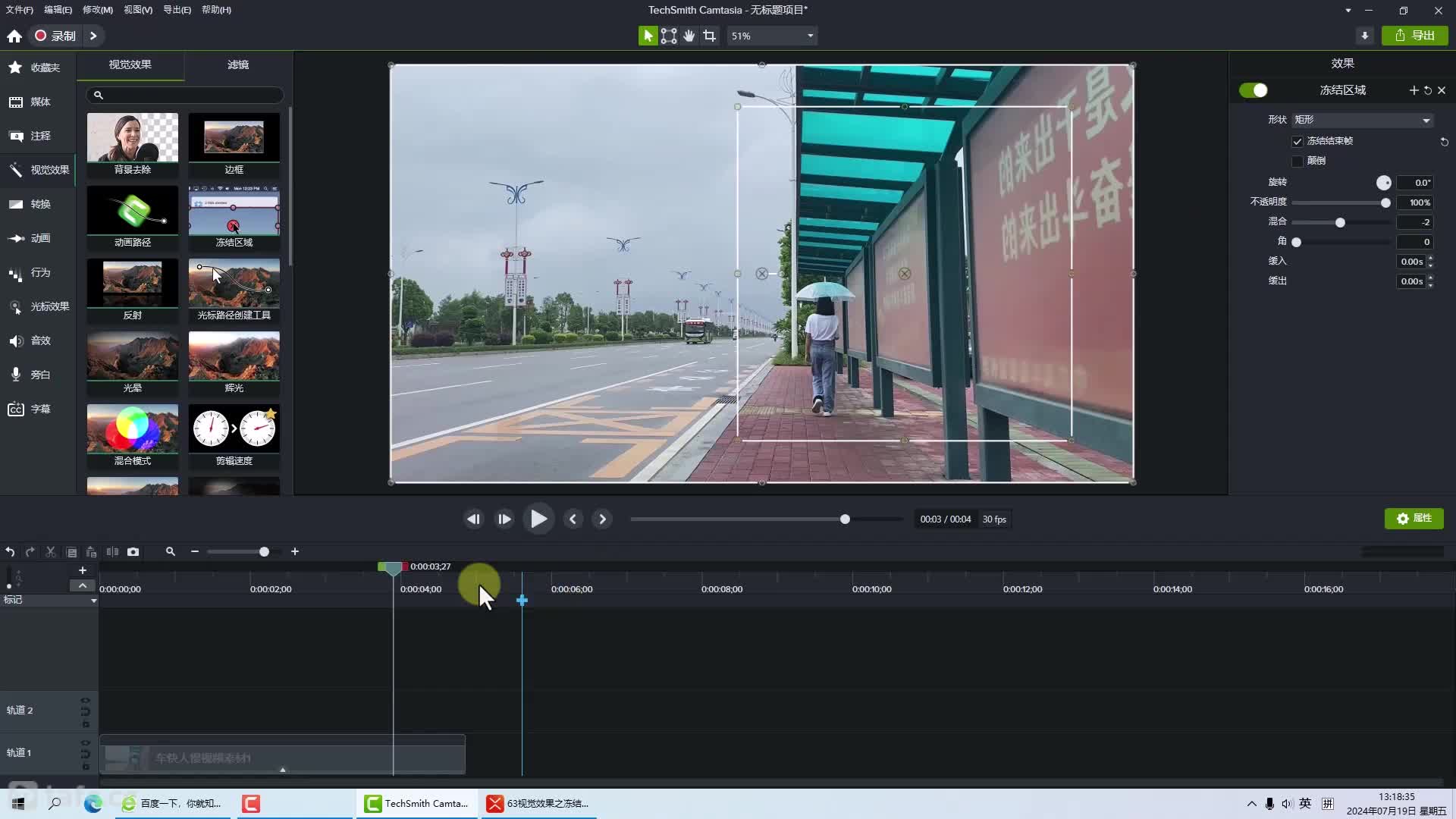
Task: Select the pan hand tool
Action: click(x=689, y=36)
